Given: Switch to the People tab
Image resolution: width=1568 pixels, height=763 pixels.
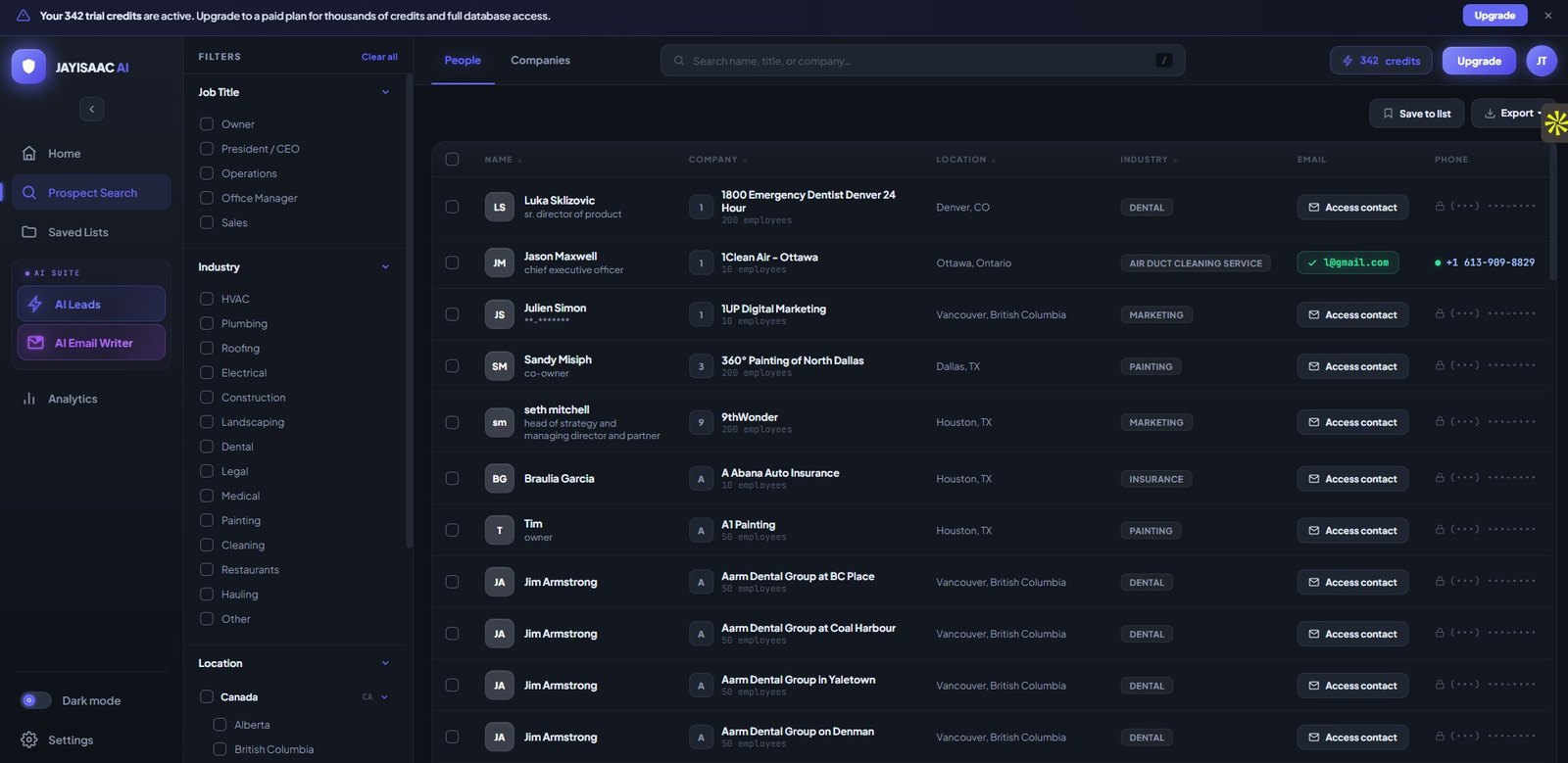Looking at the screenshot, I should pos(463,61).
